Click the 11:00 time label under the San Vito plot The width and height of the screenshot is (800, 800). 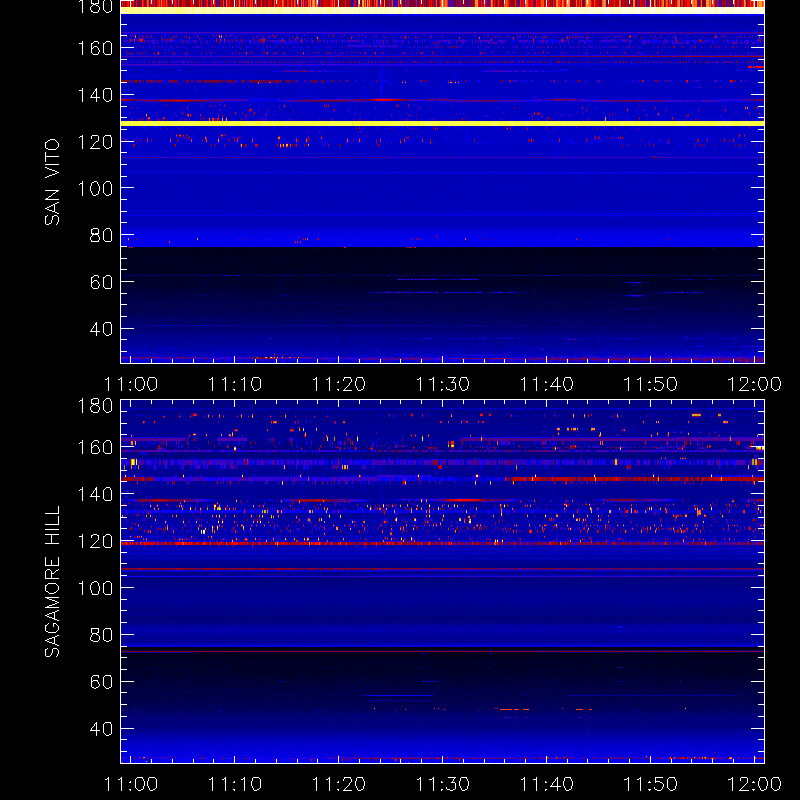click(131, 384)
